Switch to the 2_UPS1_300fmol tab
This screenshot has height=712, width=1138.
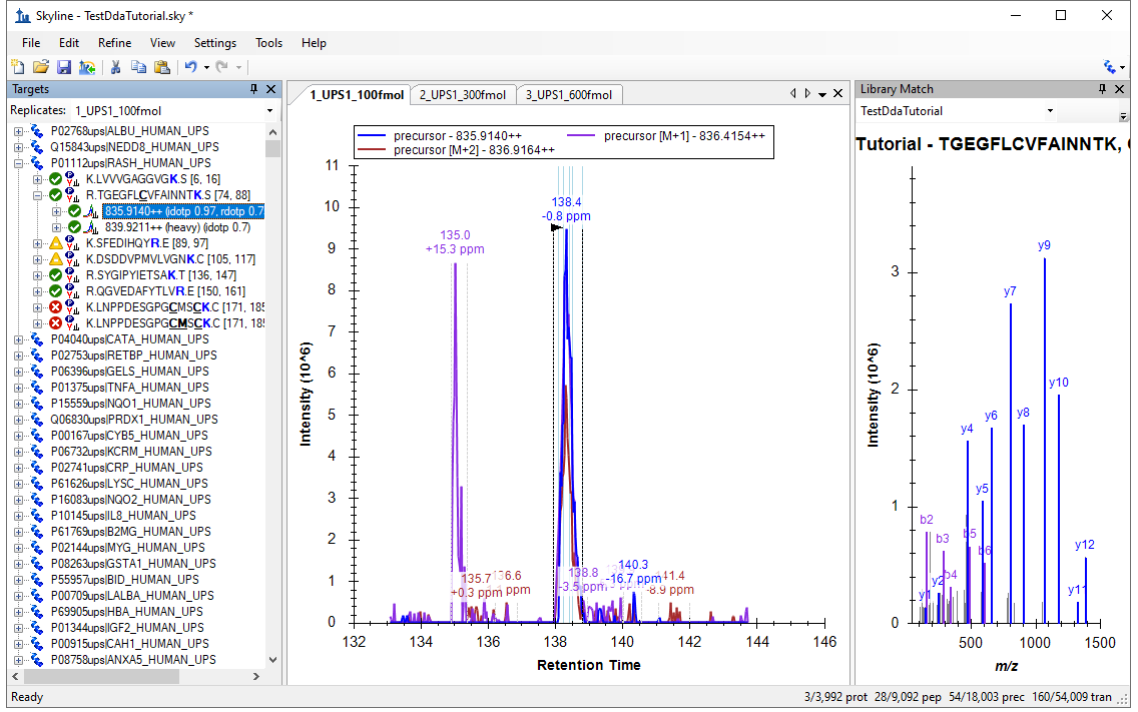tap(462, 95)
